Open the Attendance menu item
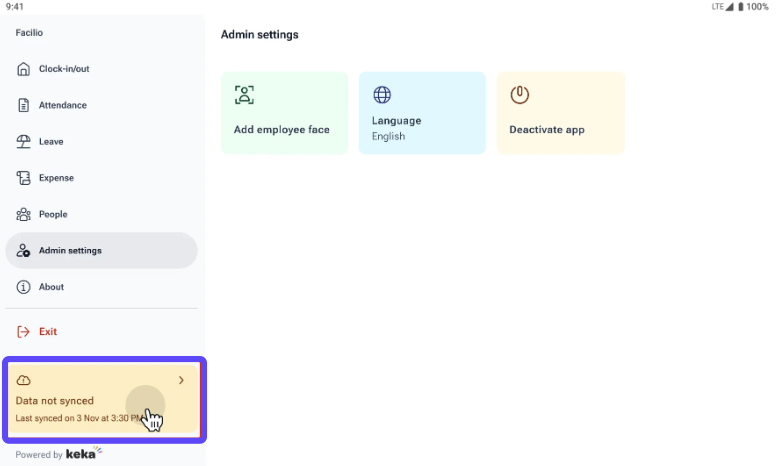778x466 pixels. pyautogui.click(x=63, y=105)
